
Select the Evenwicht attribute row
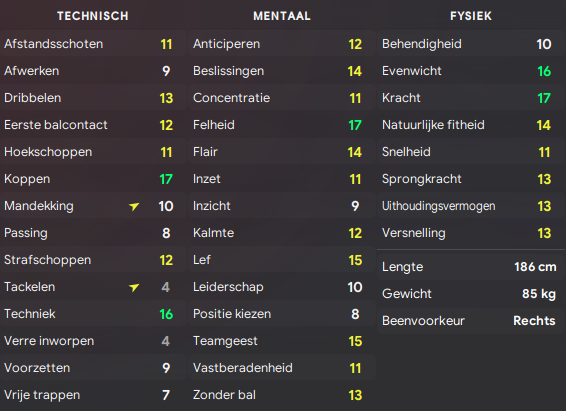click(471, 71)
